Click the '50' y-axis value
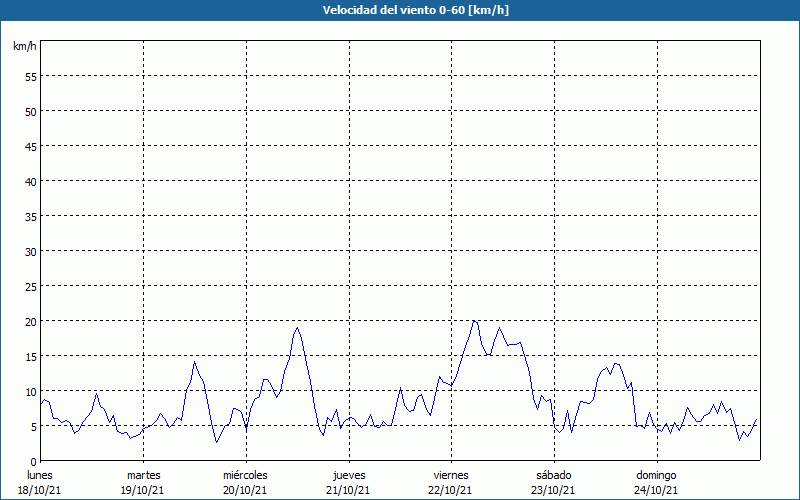Viewport: 800px width, 500px height. click(x=31, y=112)
